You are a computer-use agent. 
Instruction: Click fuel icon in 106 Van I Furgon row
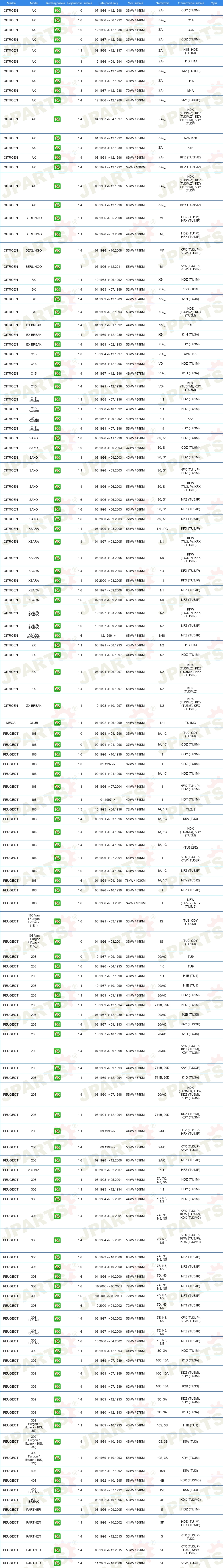(x=57, y=922)
